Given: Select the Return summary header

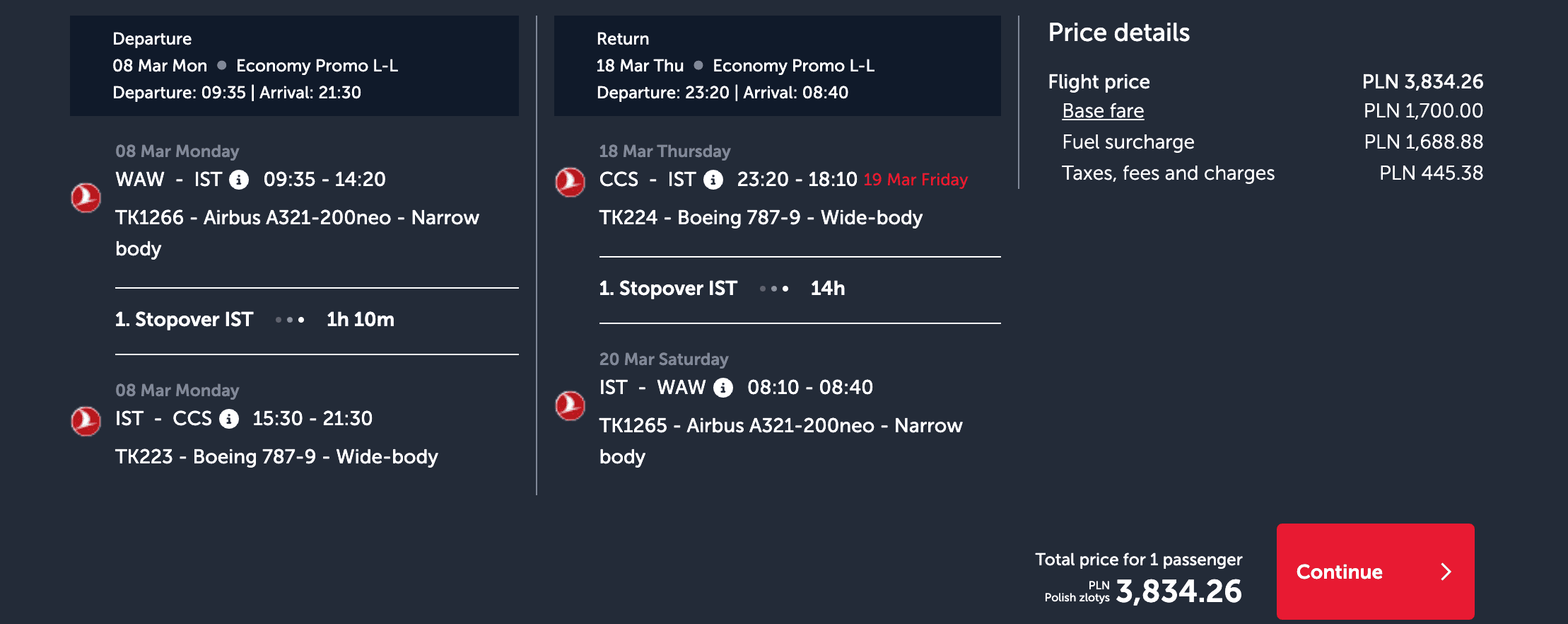Looking at the screenshot, I should (x=777, y=66).
